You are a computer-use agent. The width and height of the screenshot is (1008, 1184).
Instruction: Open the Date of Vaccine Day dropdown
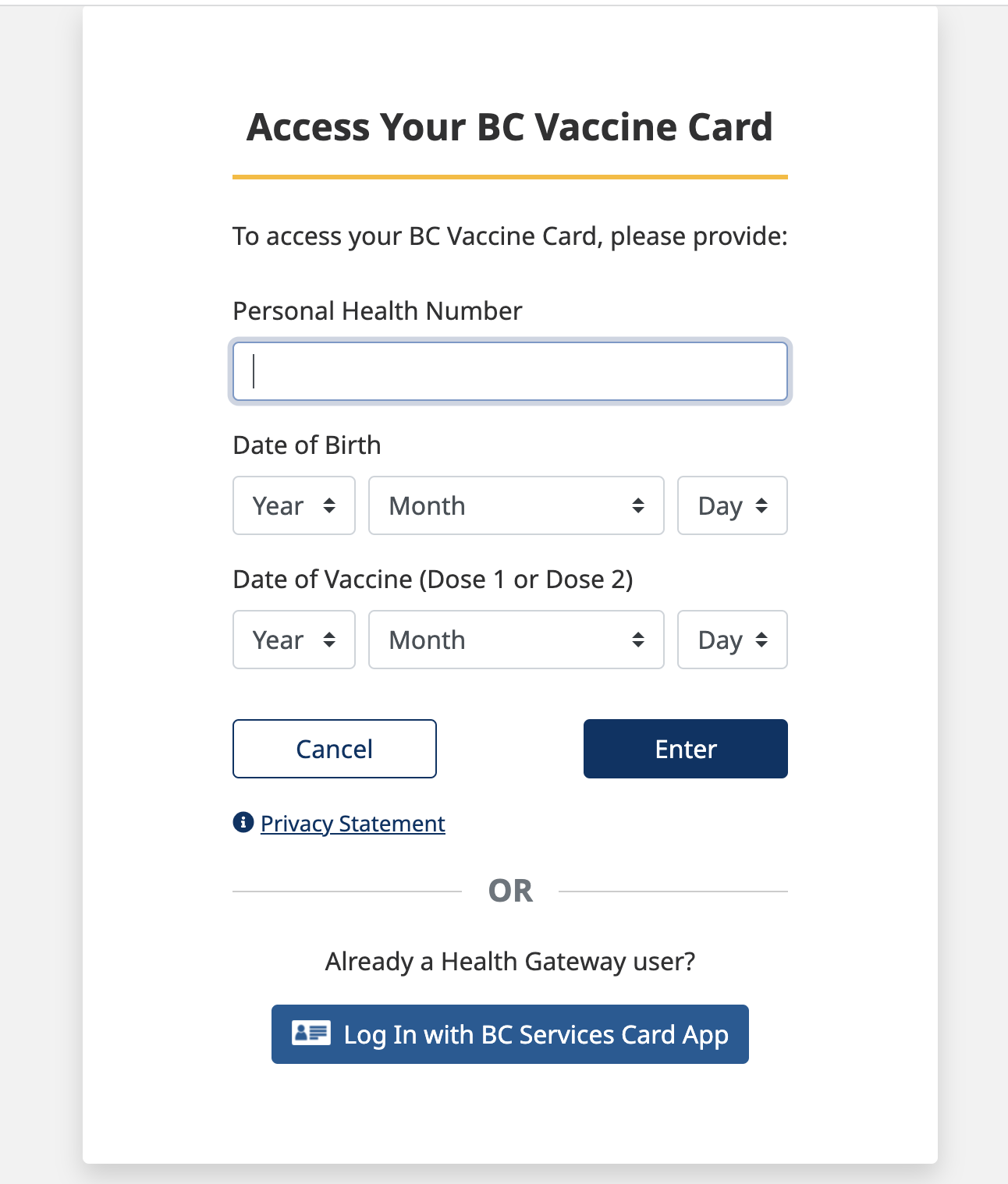[732, 640]
